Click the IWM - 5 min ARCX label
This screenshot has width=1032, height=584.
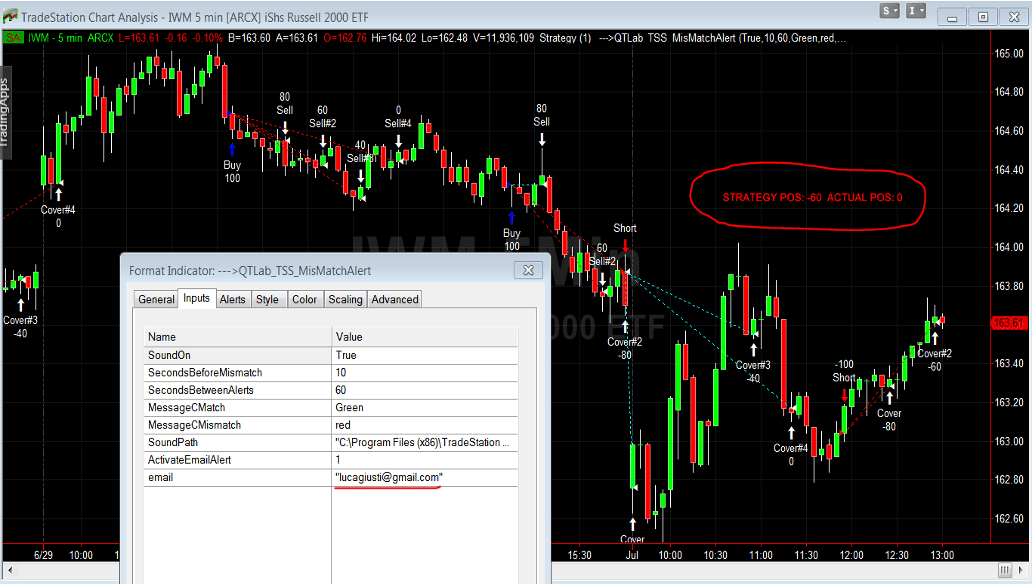[70, 38]
